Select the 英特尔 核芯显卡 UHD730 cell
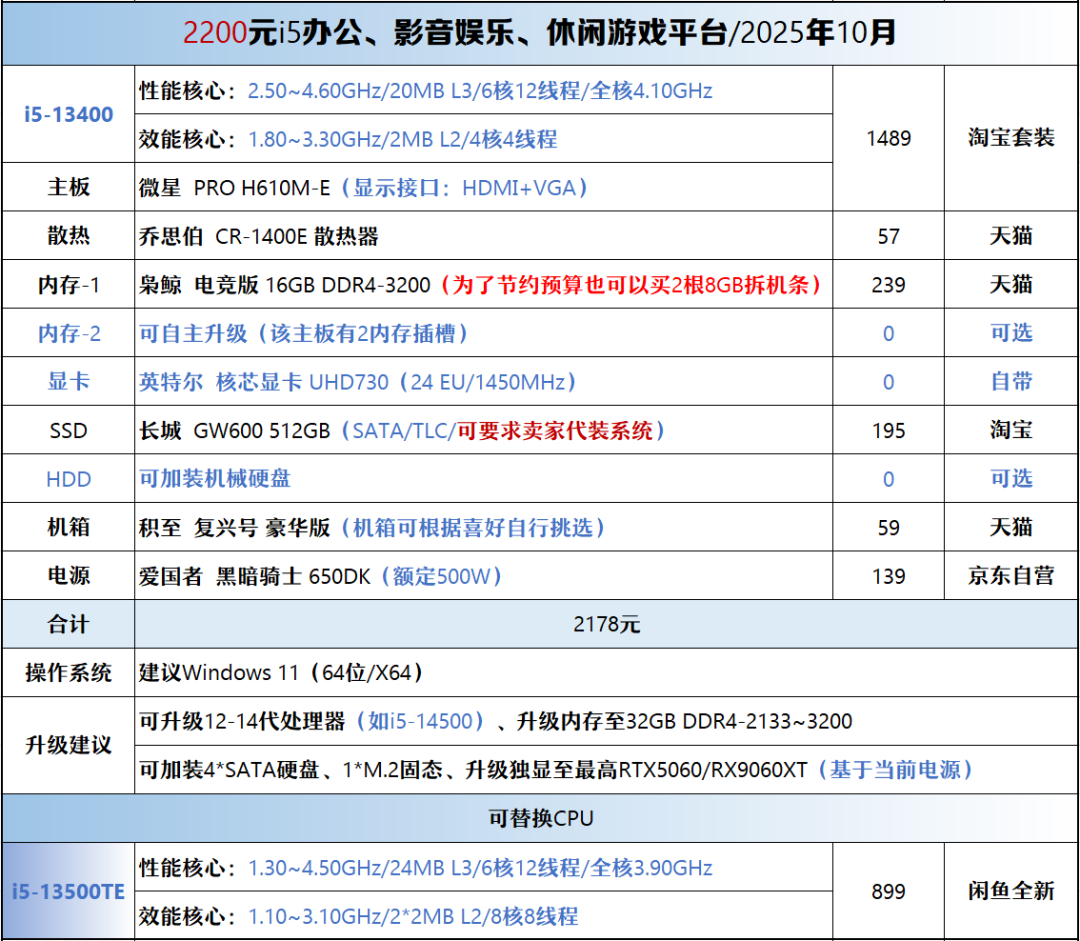The height and width of the screenshot is (941, 1080). tap(483, 382)
